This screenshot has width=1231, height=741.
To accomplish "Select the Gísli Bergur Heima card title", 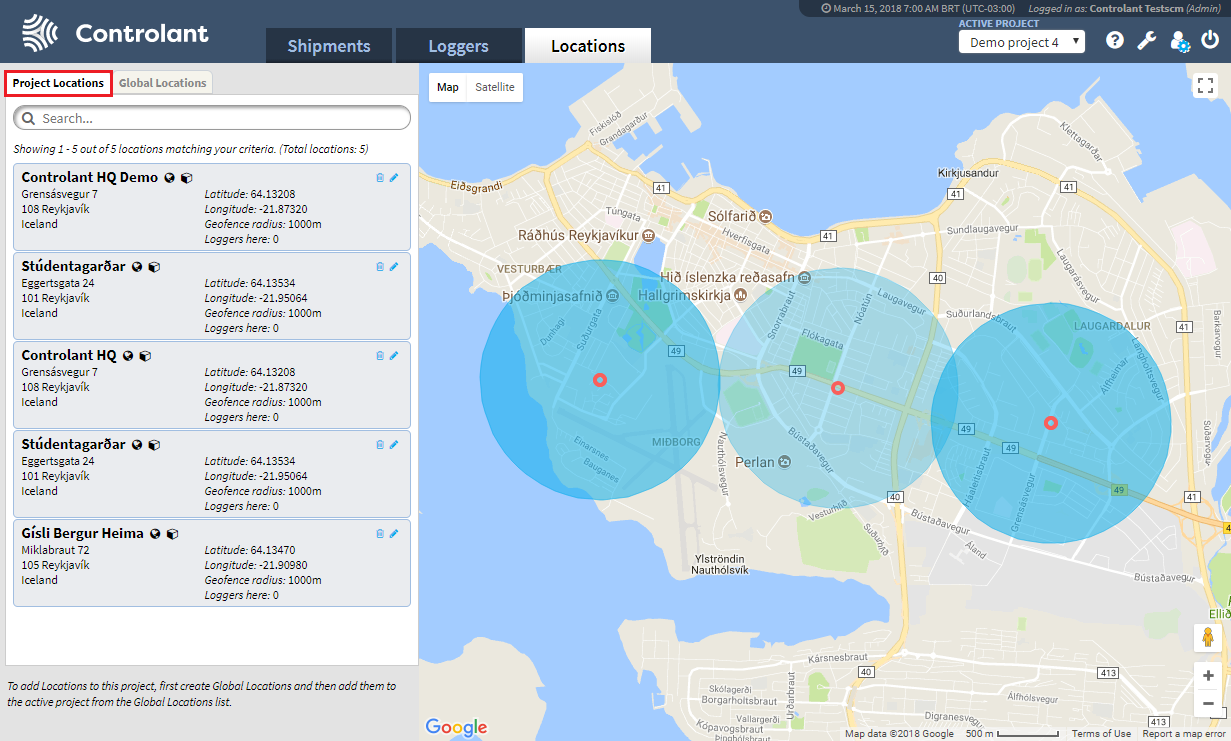I will [x=83, y=533].
